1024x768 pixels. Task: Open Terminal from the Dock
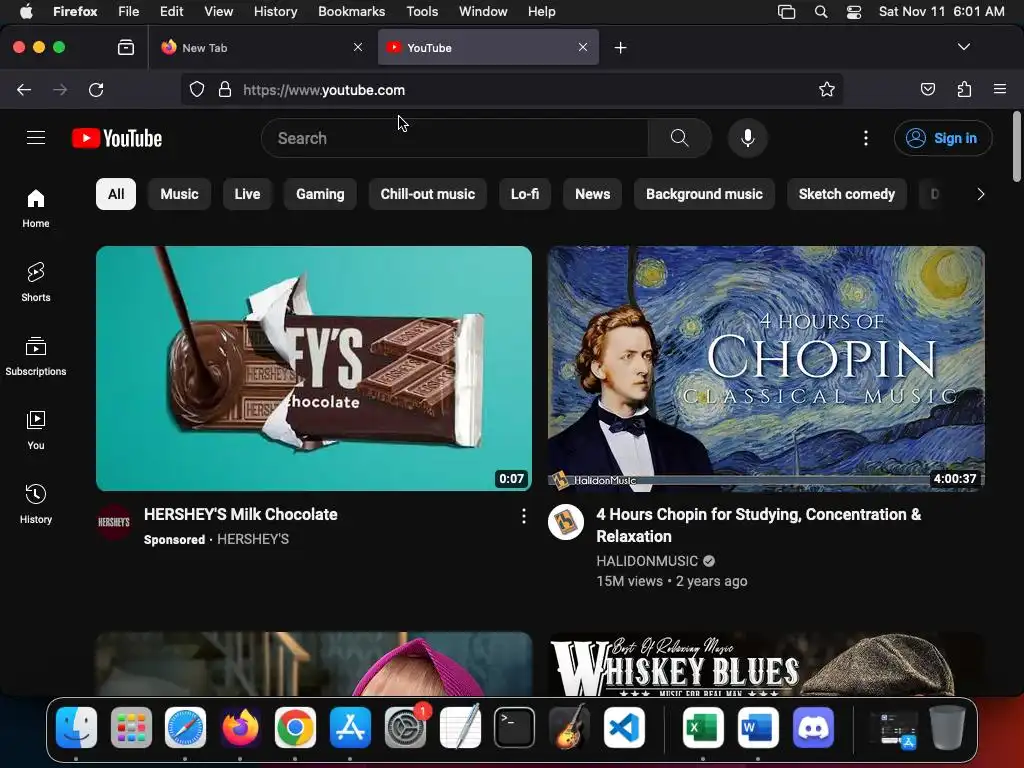pyautogui.click(x=514, y=727)
